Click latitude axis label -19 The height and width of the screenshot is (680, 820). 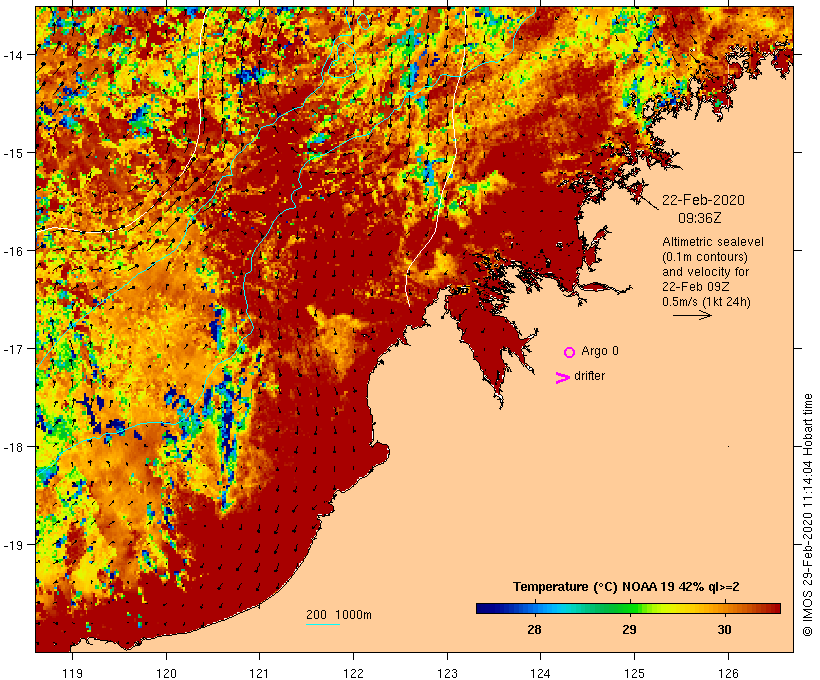tap(13, 545)
